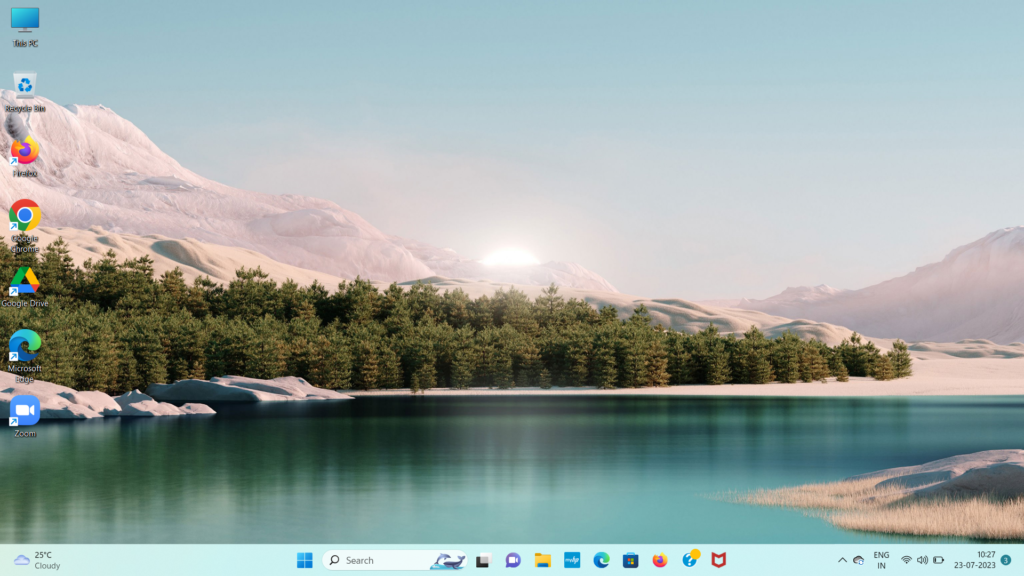1024x576 pixels.
Task: Click the battery tray icon
Action: (x=938, y=560)
